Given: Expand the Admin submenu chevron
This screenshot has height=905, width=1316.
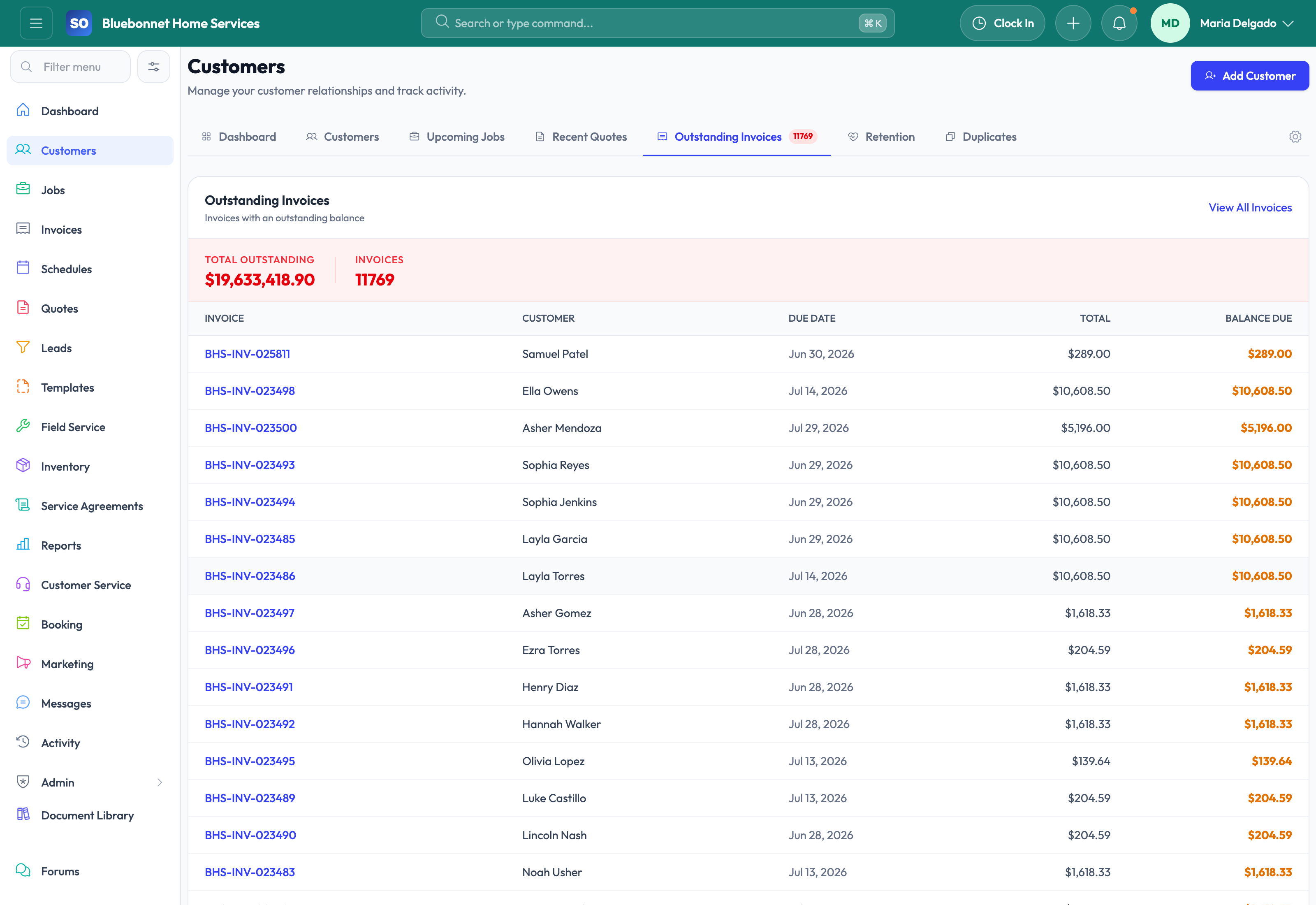Looking at the screenshot, I should pyautogui.click(x=160, y=782).
